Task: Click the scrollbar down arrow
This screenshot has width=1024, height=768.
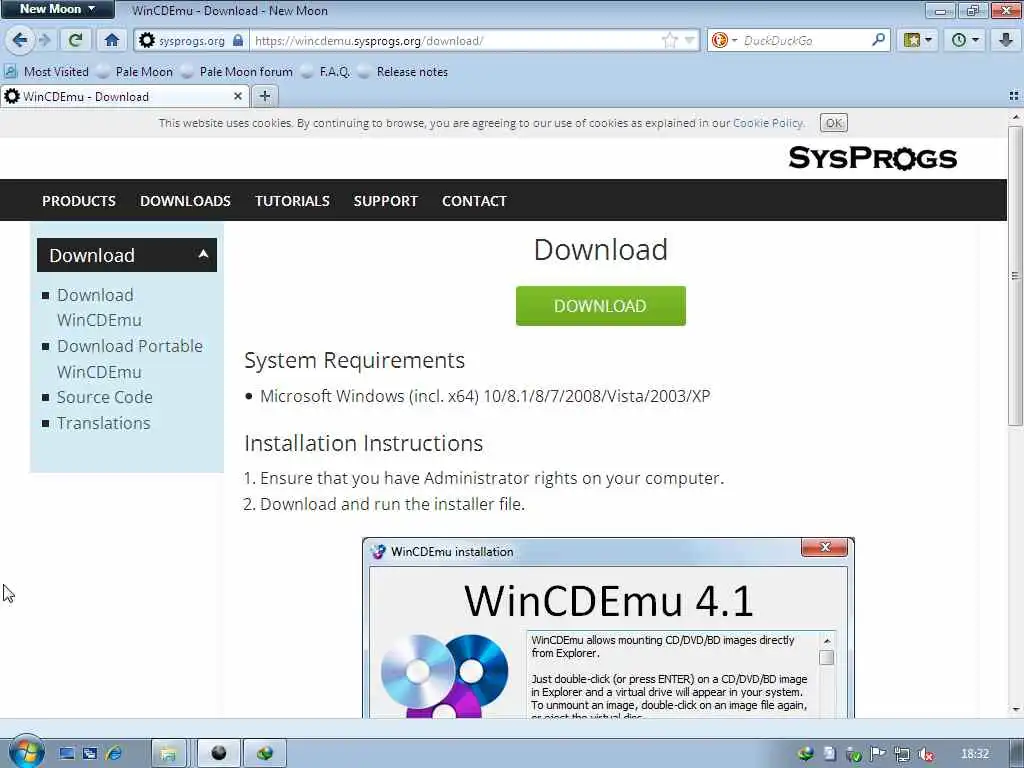Action: (1015, 710)
